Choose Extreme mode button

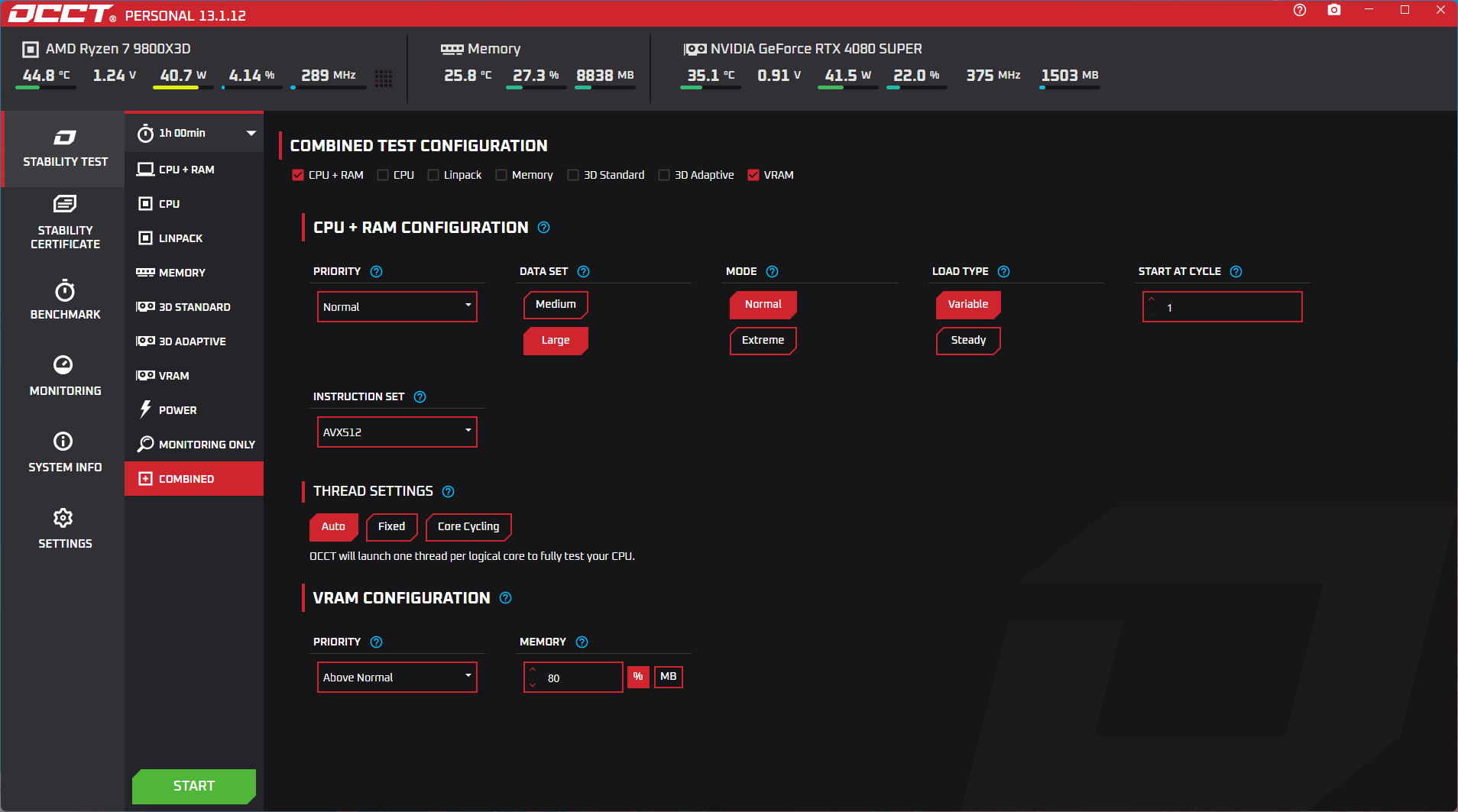pyautogui.click(x=763, y=341)
